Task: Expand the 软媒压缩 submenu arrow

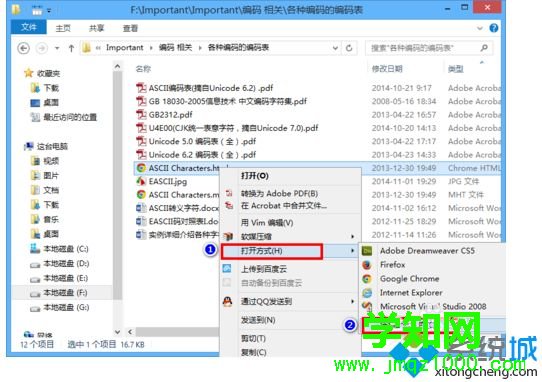Action: click(x=352, y=237)
